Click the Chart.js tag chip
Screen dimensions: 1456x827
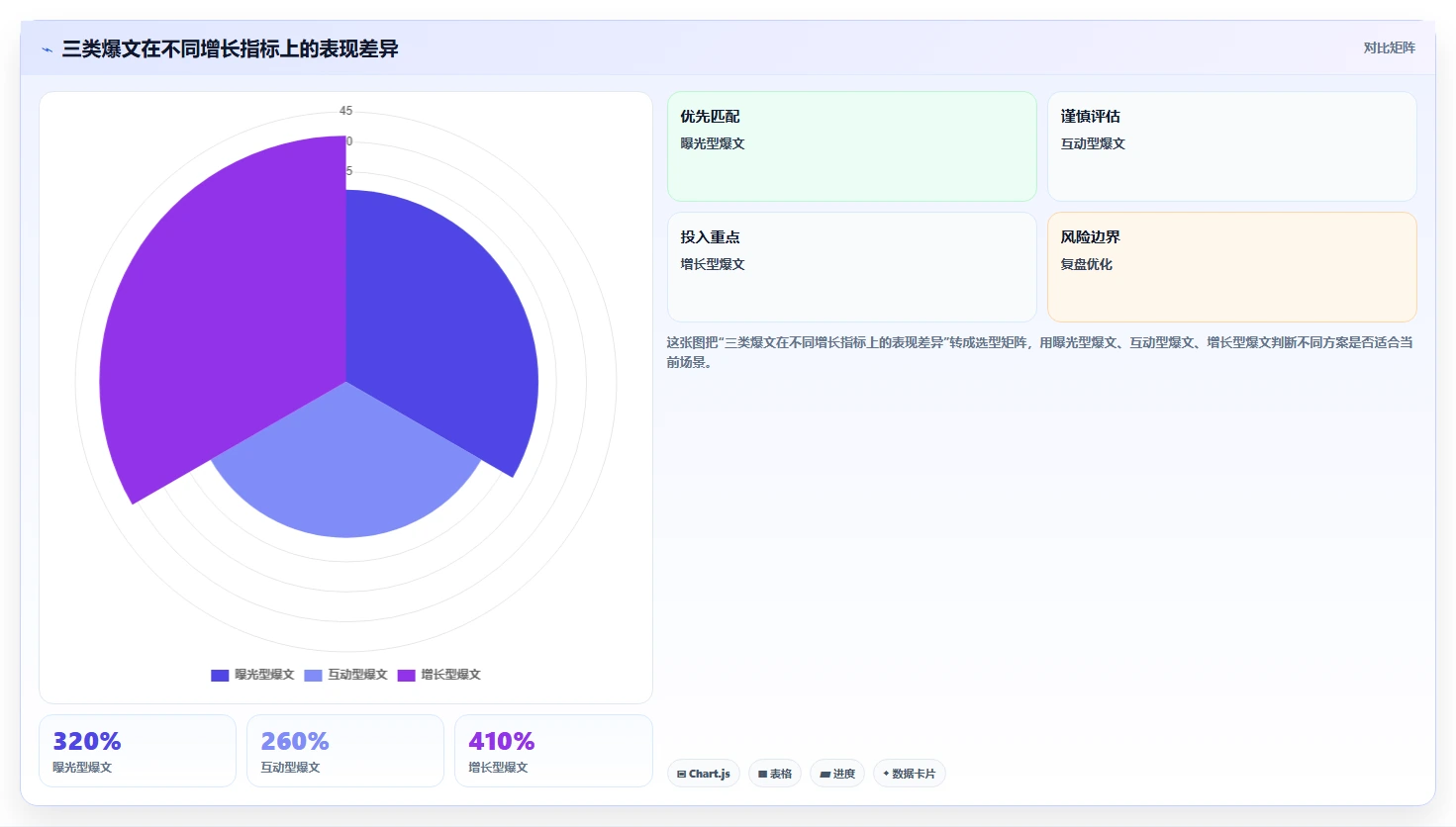coord(704,774)
